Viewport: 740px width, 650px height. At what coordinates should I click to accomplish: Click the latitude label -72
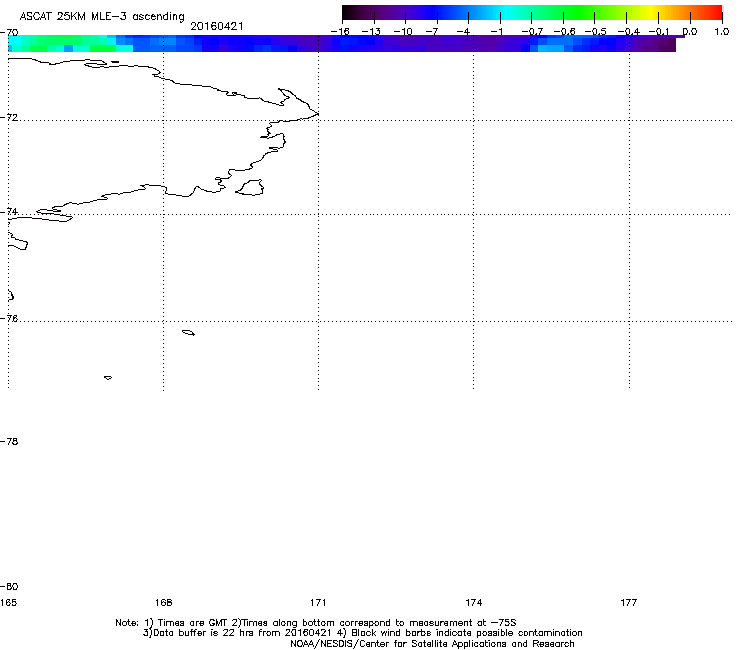[9, 117]
